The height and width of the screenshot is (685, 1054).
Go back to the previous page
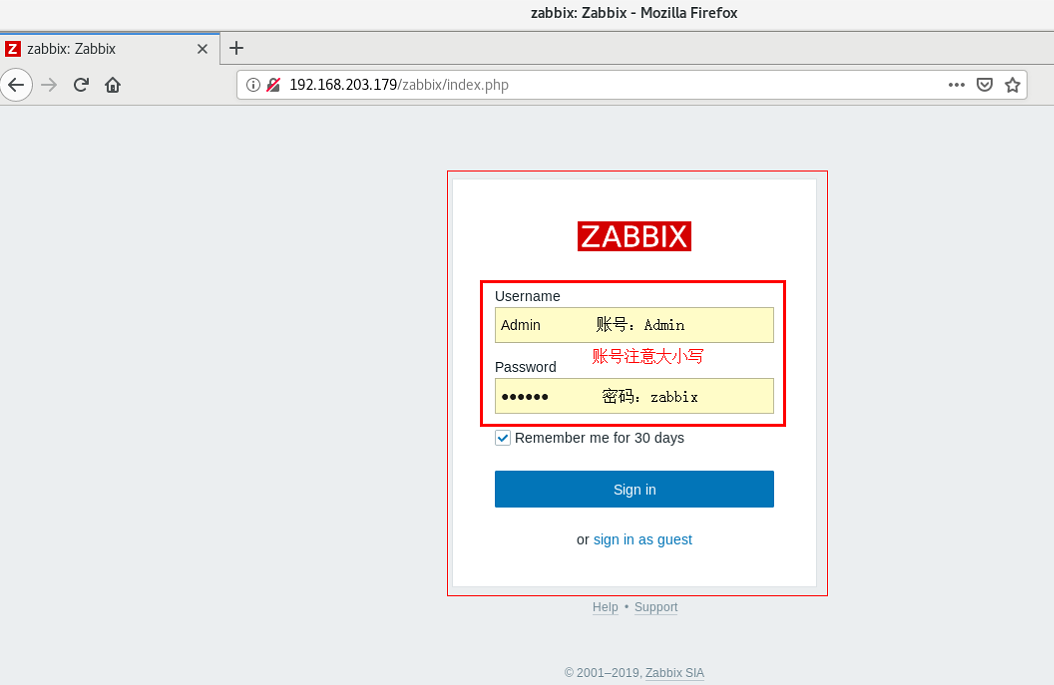pos(16,85)
